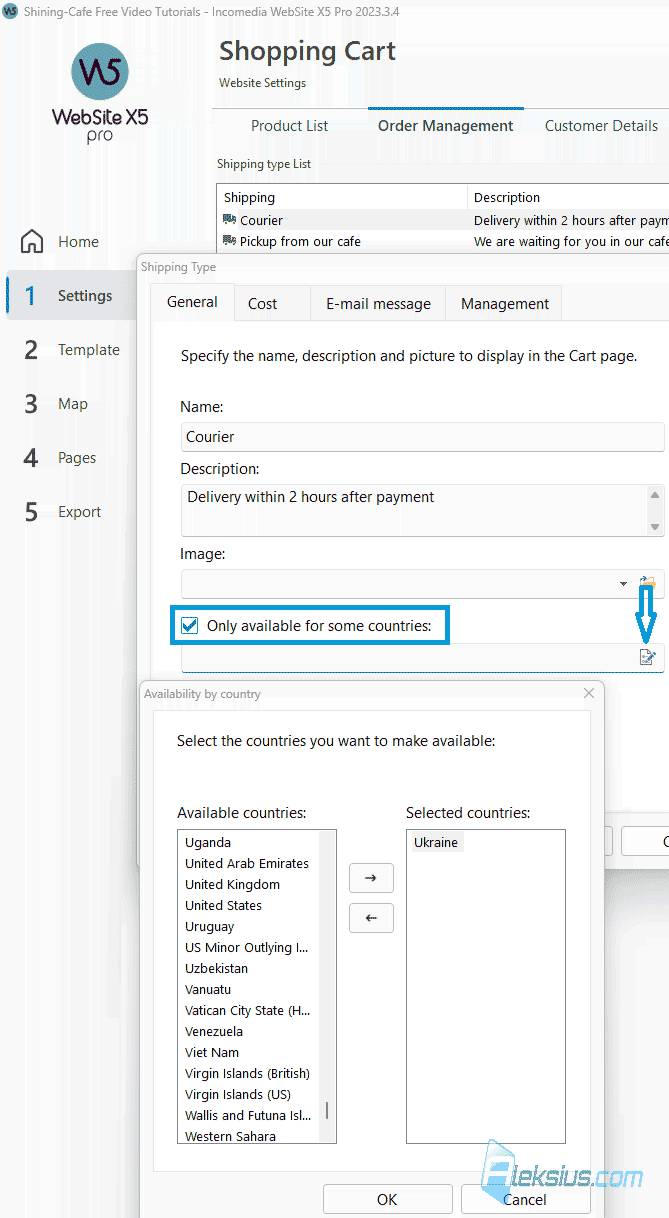669x1218 pixels.
Task: Select Virgin Islands (British) entry
Action: coord(247,1074)
